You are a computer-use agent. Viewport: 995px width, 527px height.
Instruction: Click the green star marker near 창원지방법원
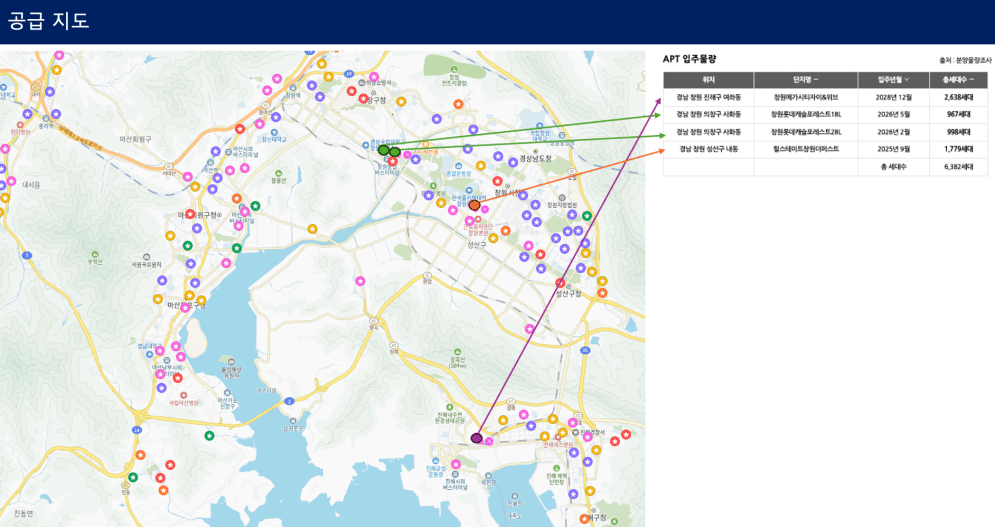[586, 216]
